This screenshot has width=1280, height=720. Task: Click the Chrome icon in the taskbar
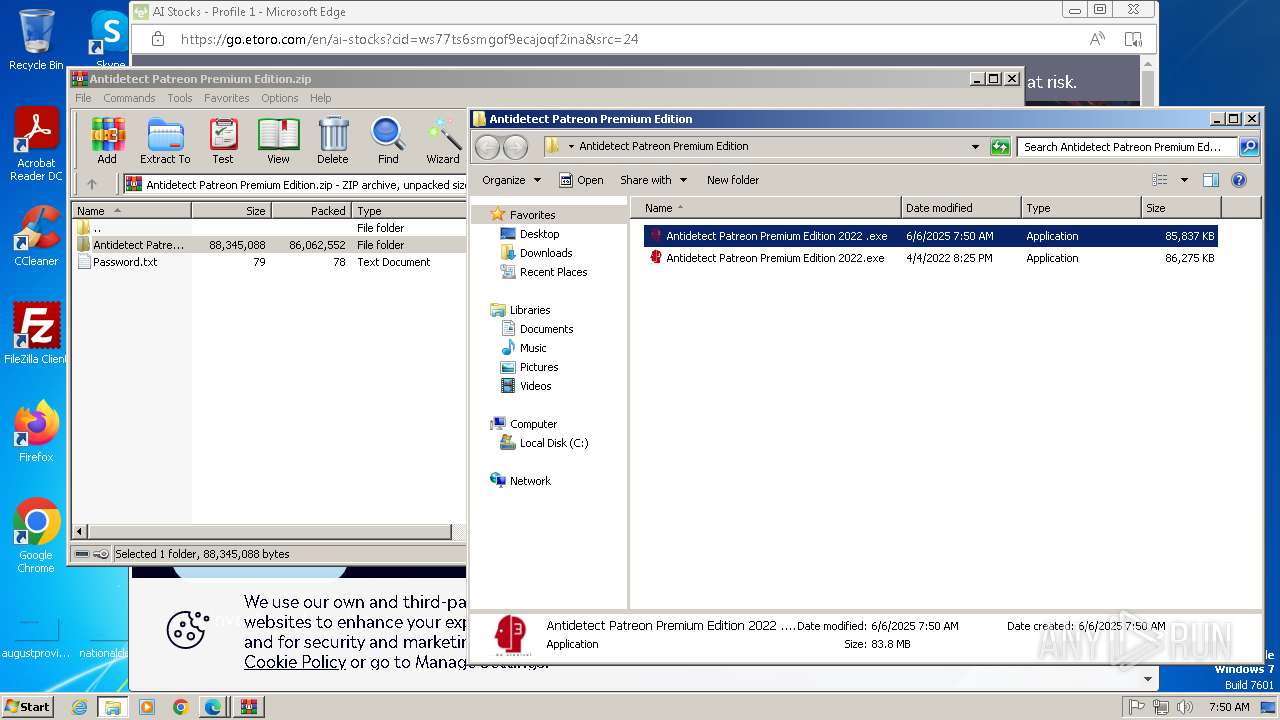click(x=180, y=707)
